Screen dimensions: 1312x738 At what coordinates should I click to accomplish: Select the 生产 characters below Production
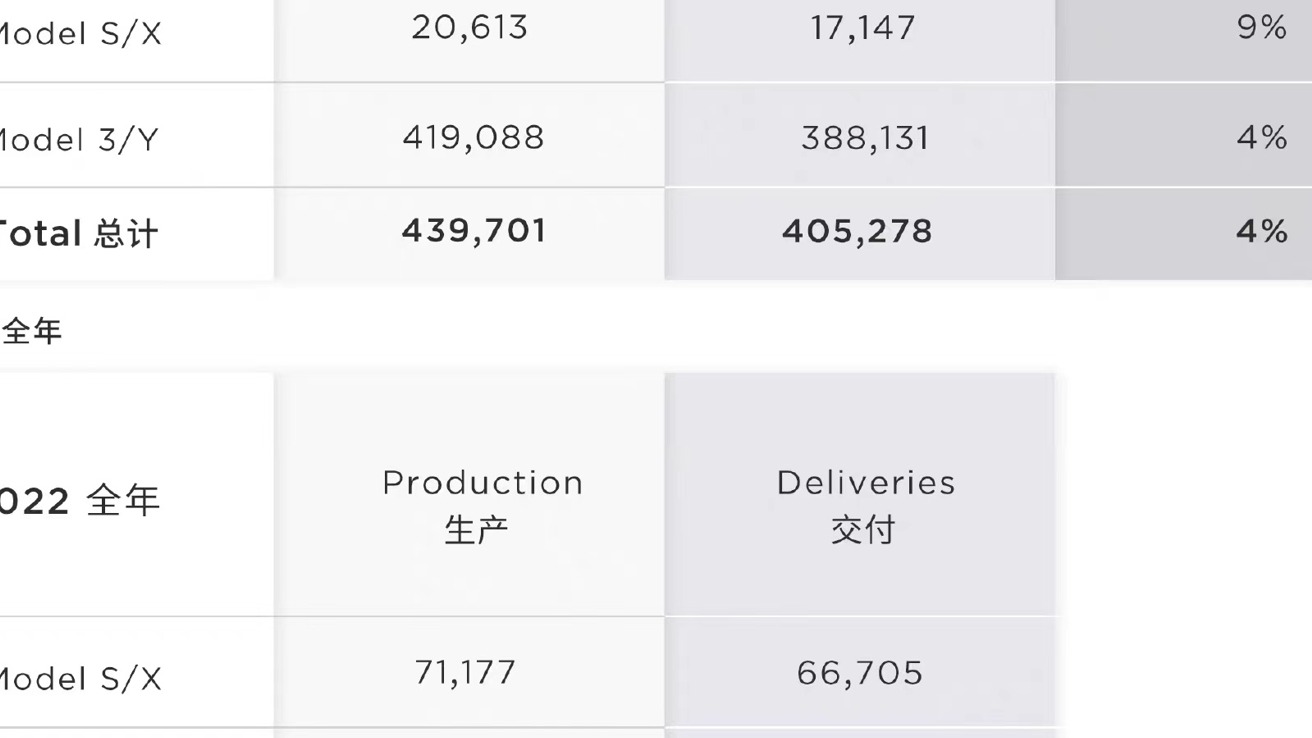coord(475,530)
